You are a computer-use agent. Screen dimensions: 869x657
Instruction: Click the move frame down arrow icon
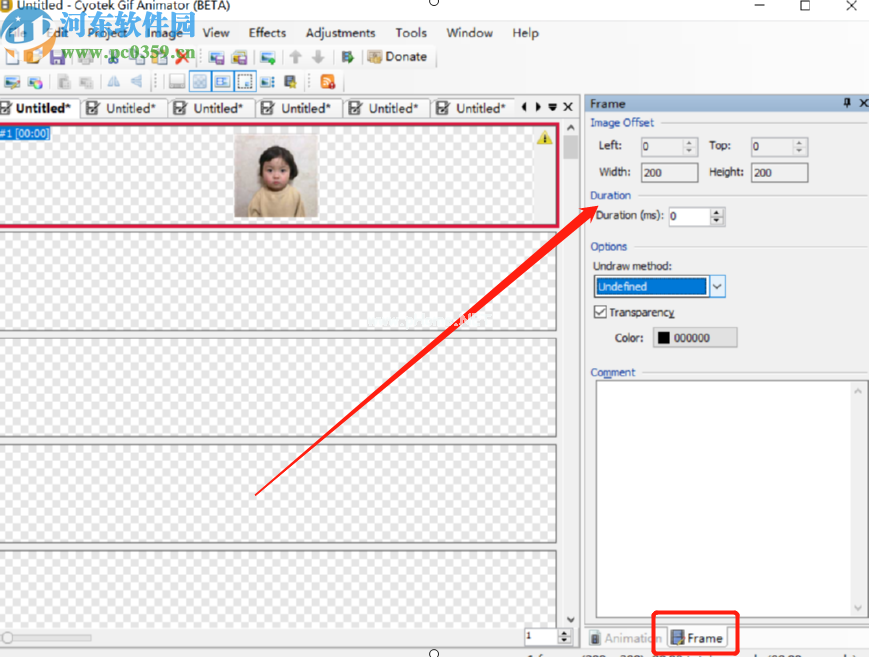pos(318,58)
